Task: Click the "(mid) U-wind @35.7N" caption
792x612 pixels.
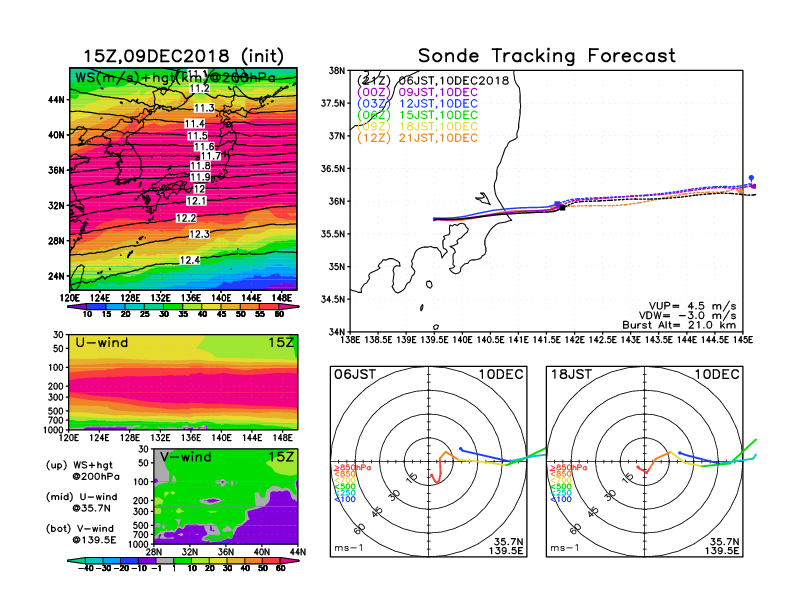Action: click(81, 502)
